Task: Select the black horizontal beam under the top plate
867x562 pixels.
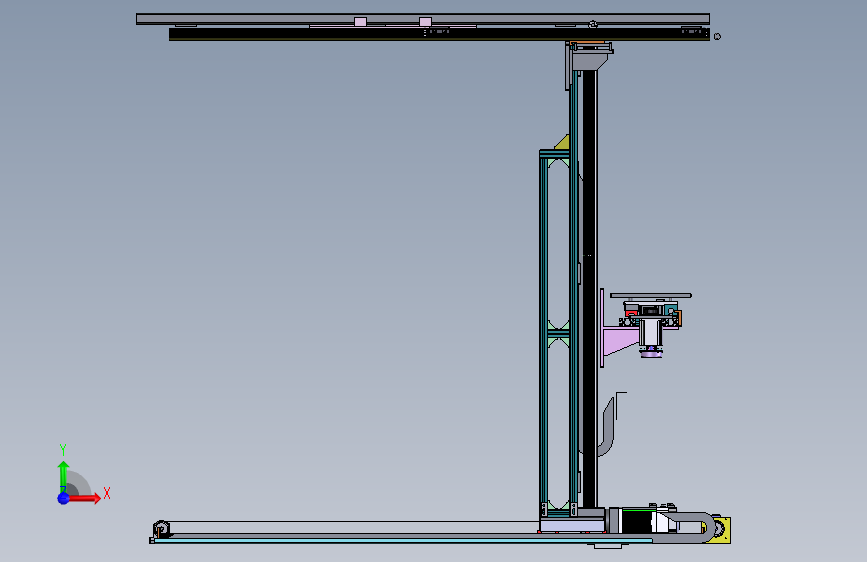Action: tap(439, 34)
